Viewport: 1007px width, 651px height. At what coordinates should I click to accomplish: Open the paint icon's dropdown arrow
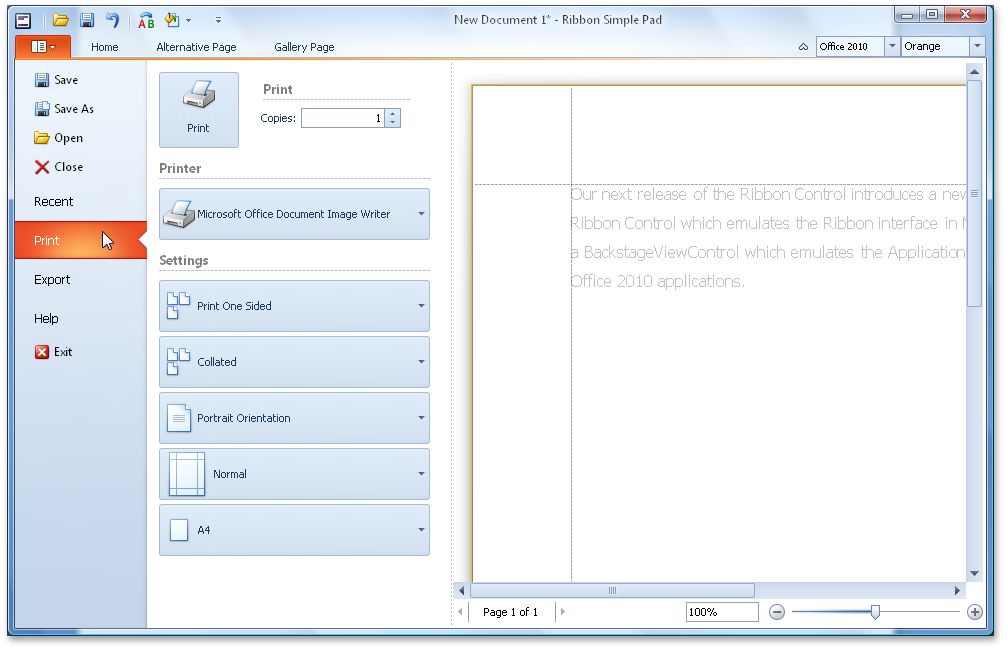(x=189, y=21)
